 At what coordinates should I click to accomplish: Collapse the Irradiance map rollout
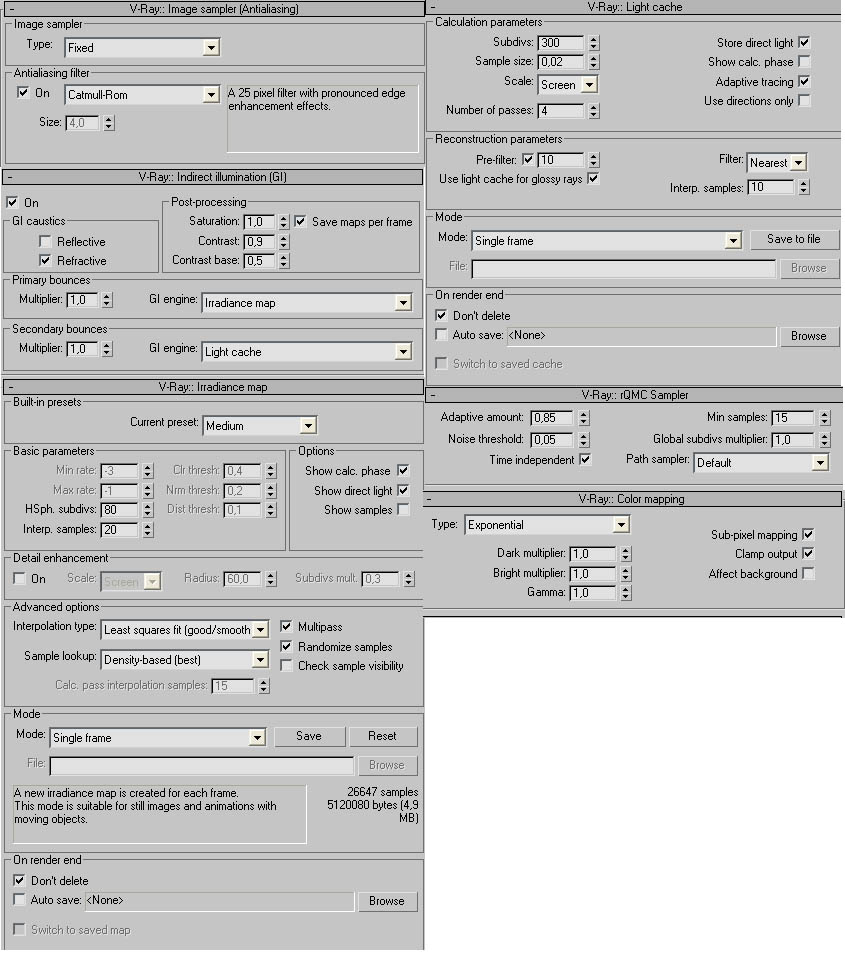pyautogui.click(x=213, y=387)
